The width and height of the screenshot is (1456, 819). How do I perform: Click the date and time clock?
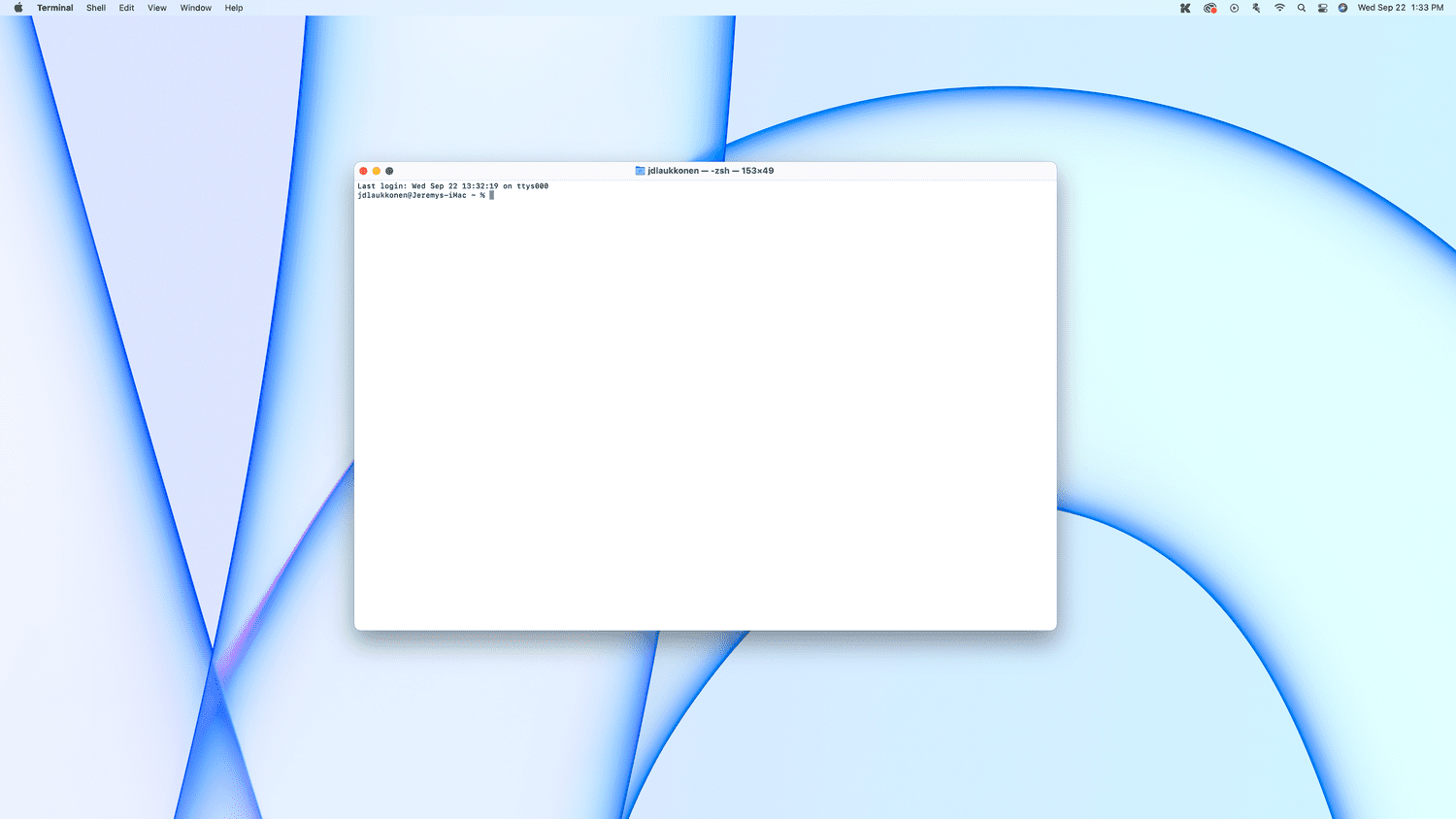[x=1400, y=8]
